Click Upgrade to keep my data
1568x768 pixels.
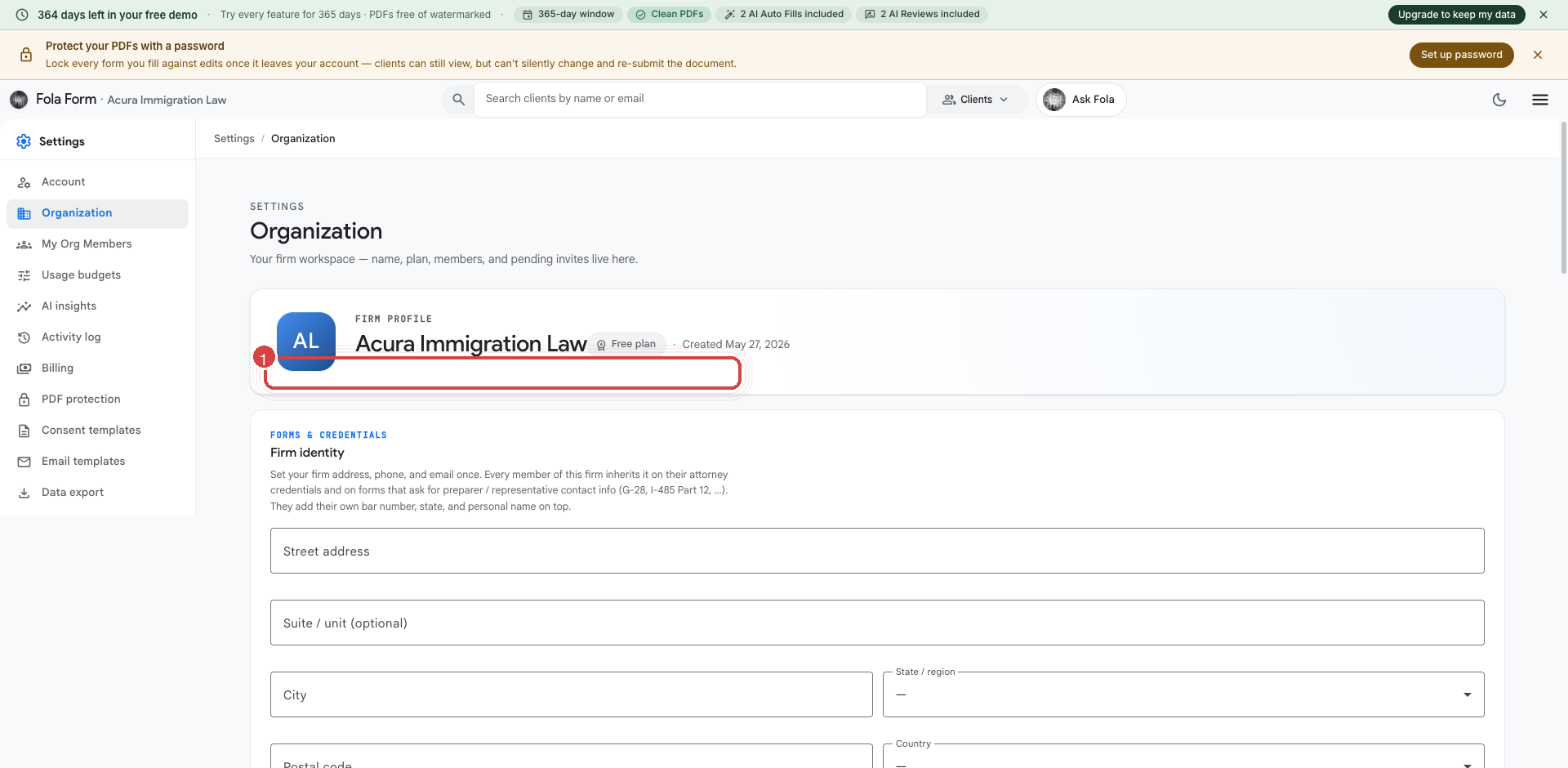[1456, 15]
